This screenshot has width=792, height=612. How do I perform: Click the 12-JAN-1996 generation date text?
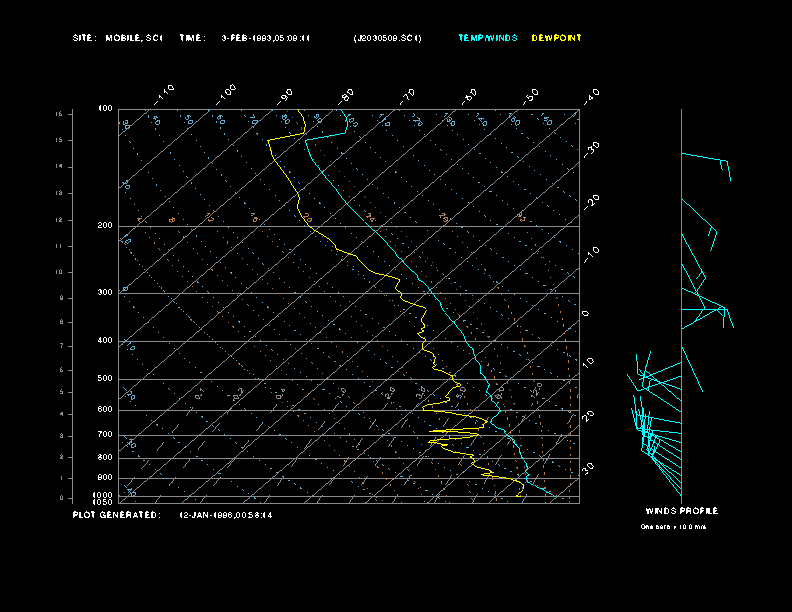click(226, 515)
